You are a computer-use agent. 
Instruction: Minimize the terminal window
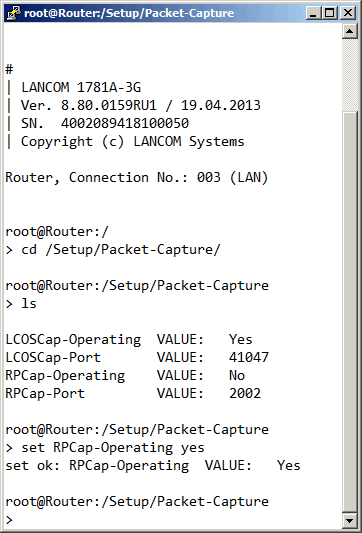coord(313,13)
